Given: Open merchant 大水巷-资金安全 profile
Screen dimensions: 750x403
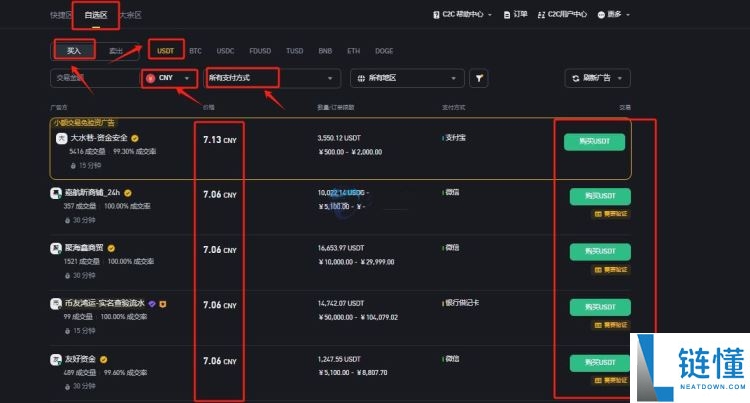Looking at the screenshot, I should click(99, 138).
